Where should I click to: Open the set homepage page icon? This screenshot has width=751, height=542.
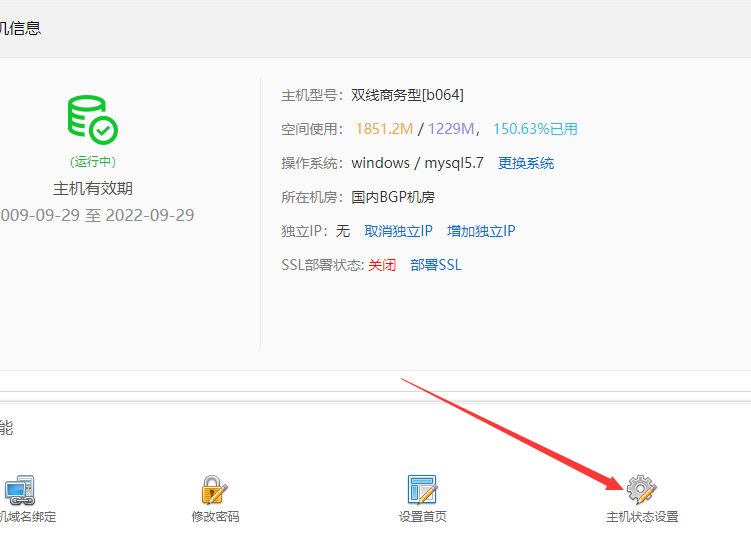422,490
